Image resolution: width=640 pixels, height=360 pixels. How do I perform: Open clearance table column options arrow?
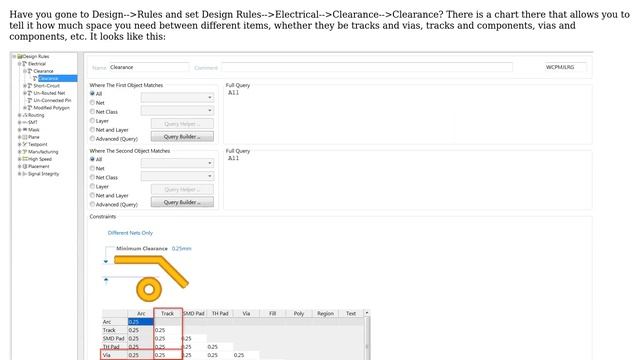point(367,313)
